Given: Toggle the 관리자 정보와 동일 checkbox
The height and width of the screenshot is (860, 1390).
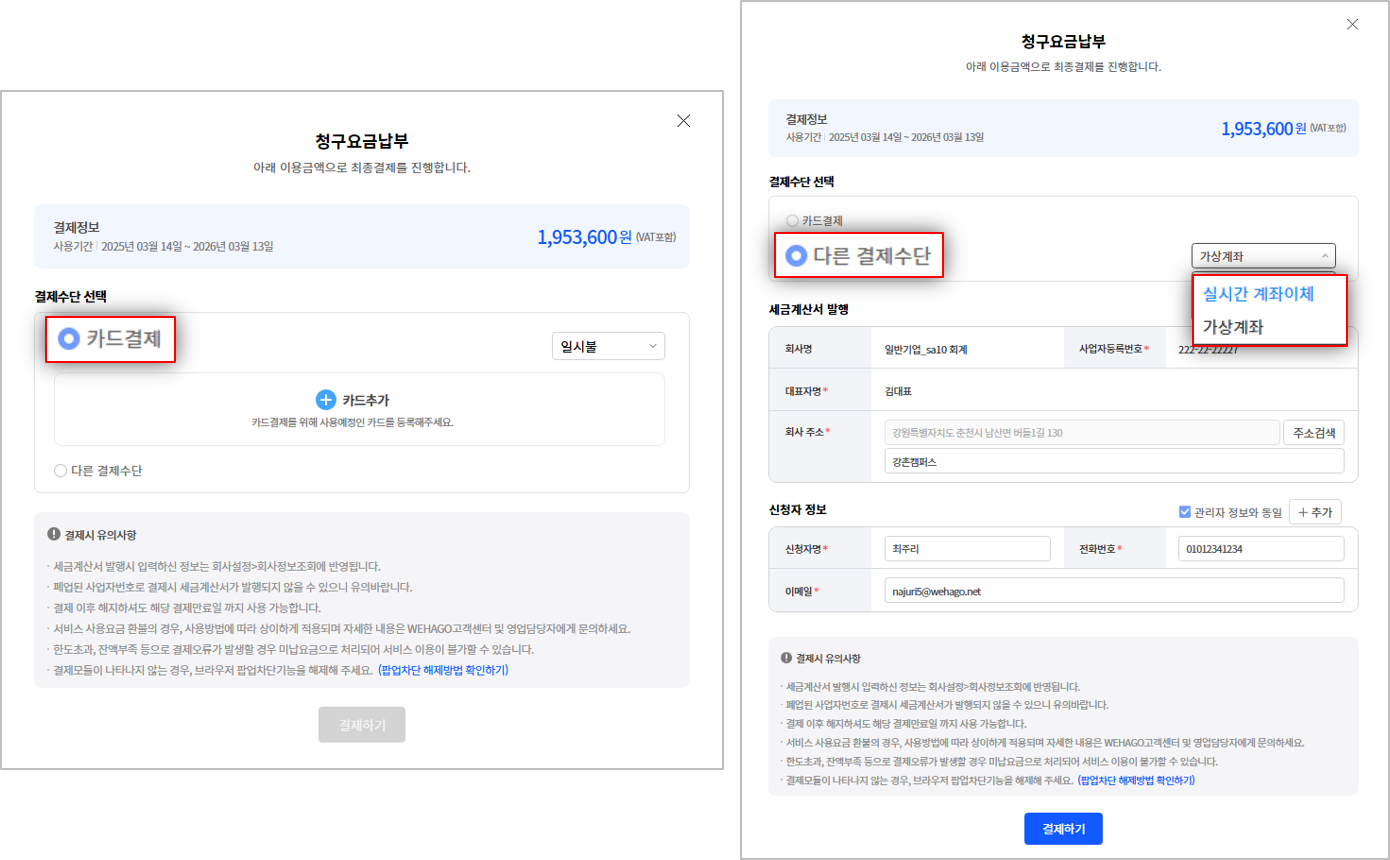Looking at the screenshot, I should pos(1185,512).
